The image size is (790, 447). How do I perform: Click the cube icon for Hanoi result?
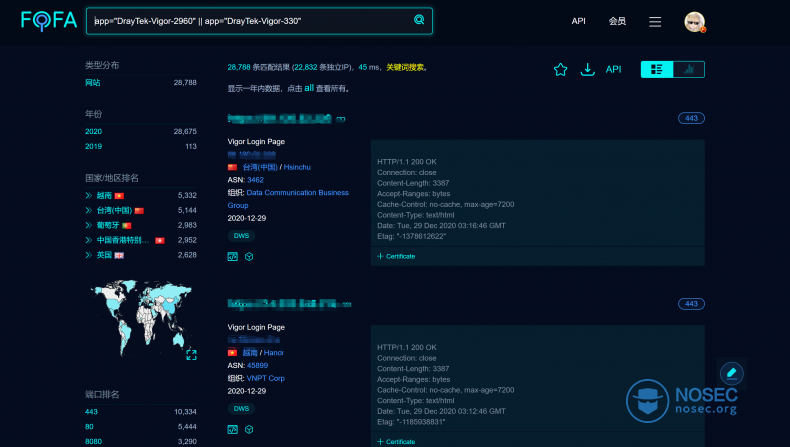pyautogui.click(x=249, y=429)
